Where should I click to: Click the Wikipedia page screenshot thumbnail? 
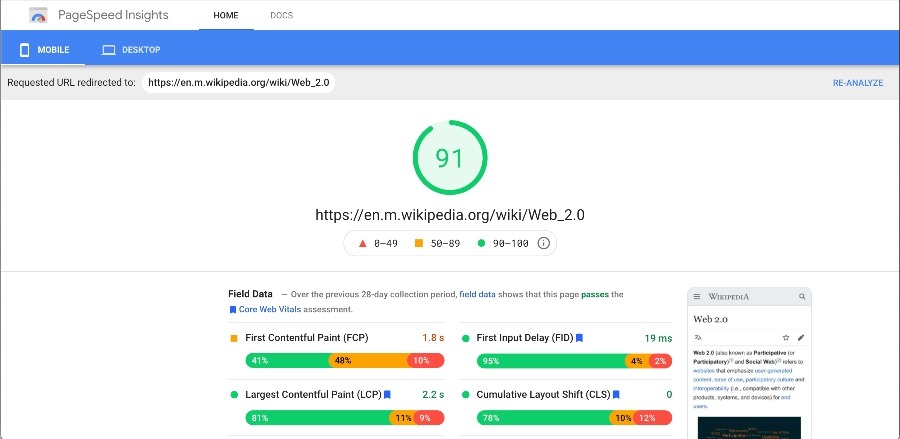[750, 363]
